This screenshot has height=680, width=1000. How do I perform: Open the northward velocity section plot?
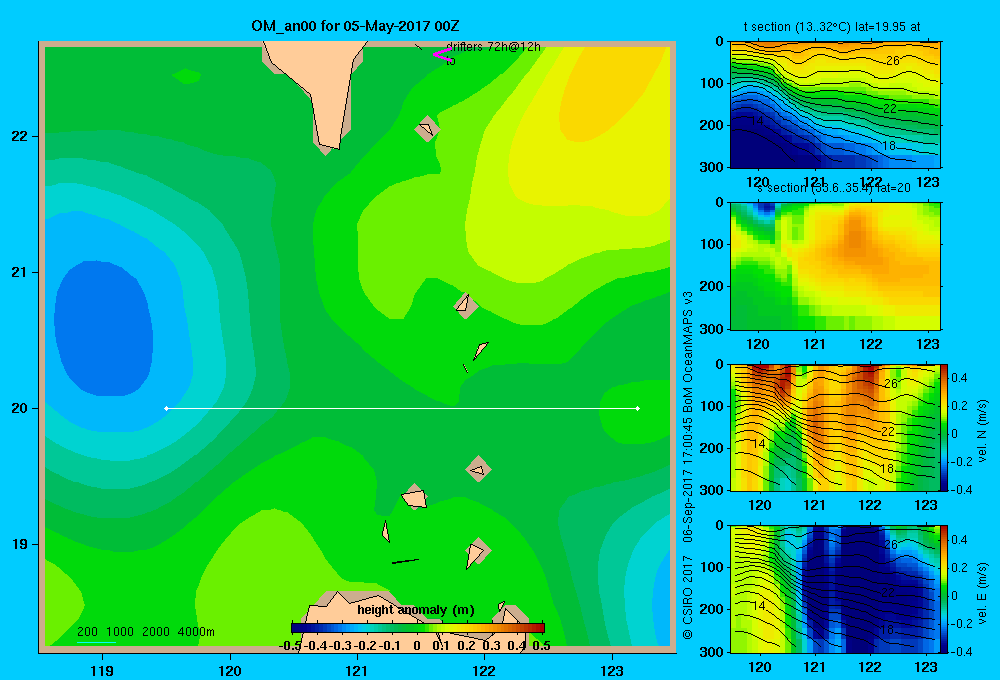(834, 427)
